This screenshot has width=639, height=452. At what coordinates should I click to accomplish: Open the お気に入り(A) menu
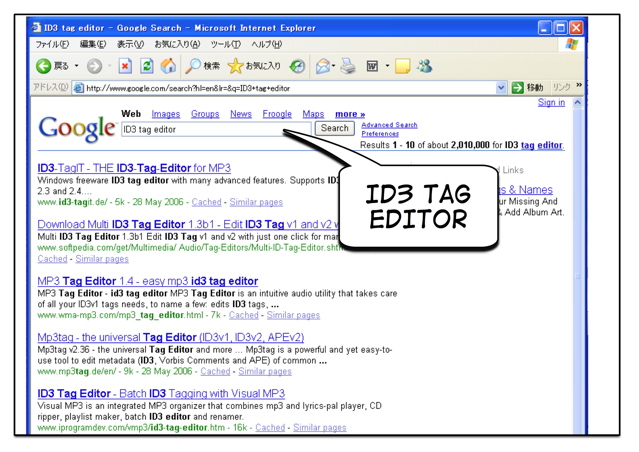[x=177, y=44]
